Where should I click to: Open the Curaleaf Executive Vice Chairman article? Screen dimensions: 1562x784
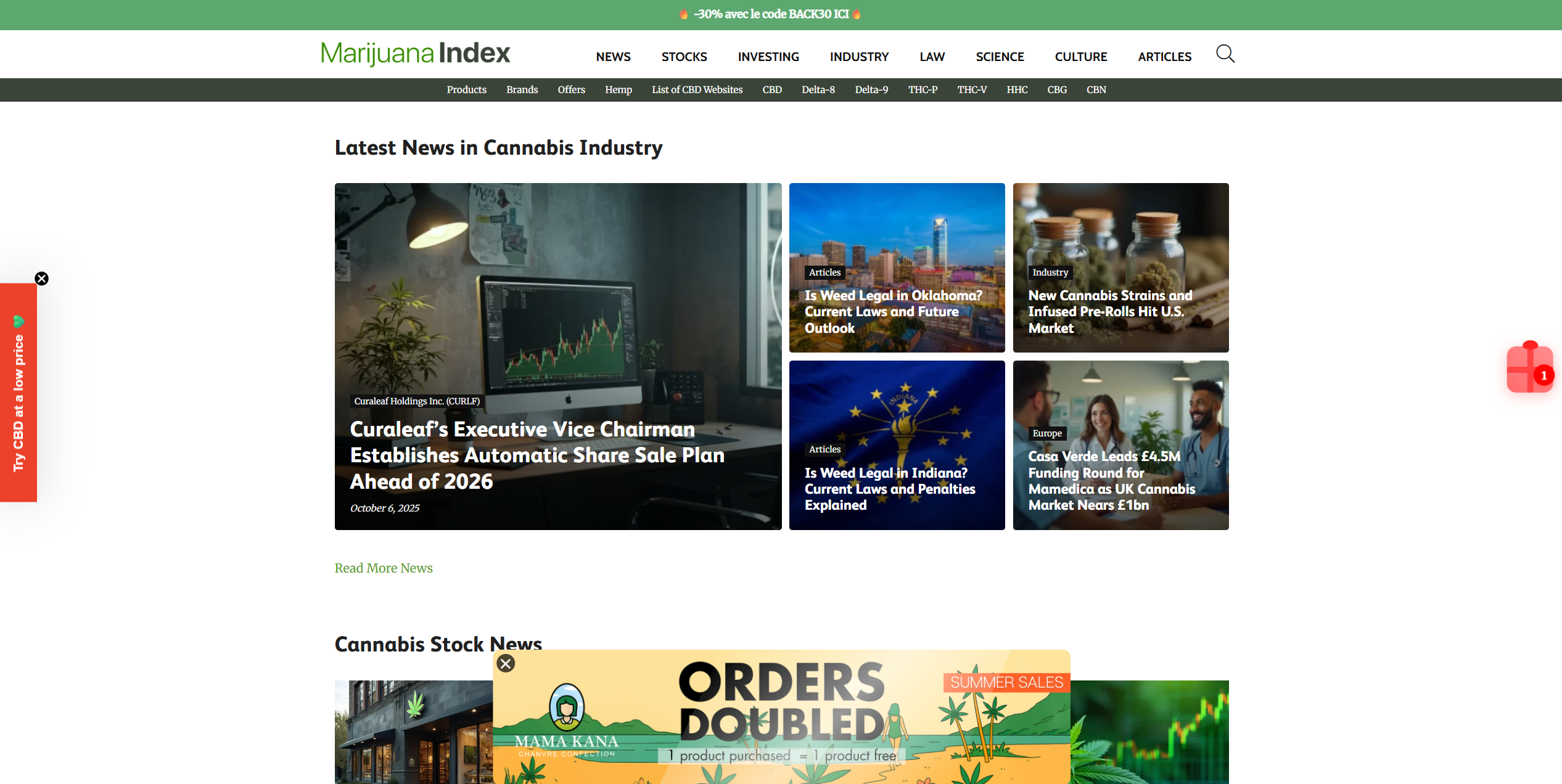click(x=536, y=455)
